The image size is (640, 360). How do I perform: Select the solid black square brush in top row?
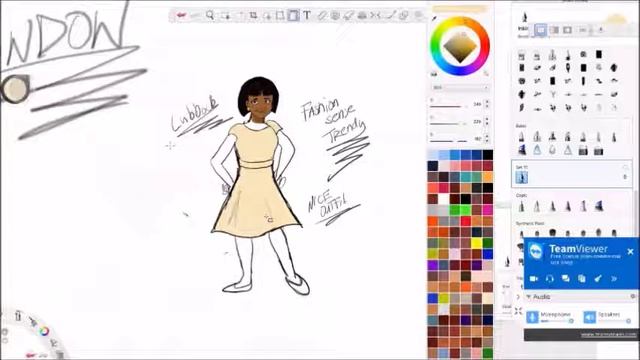(x=599, y=54)
